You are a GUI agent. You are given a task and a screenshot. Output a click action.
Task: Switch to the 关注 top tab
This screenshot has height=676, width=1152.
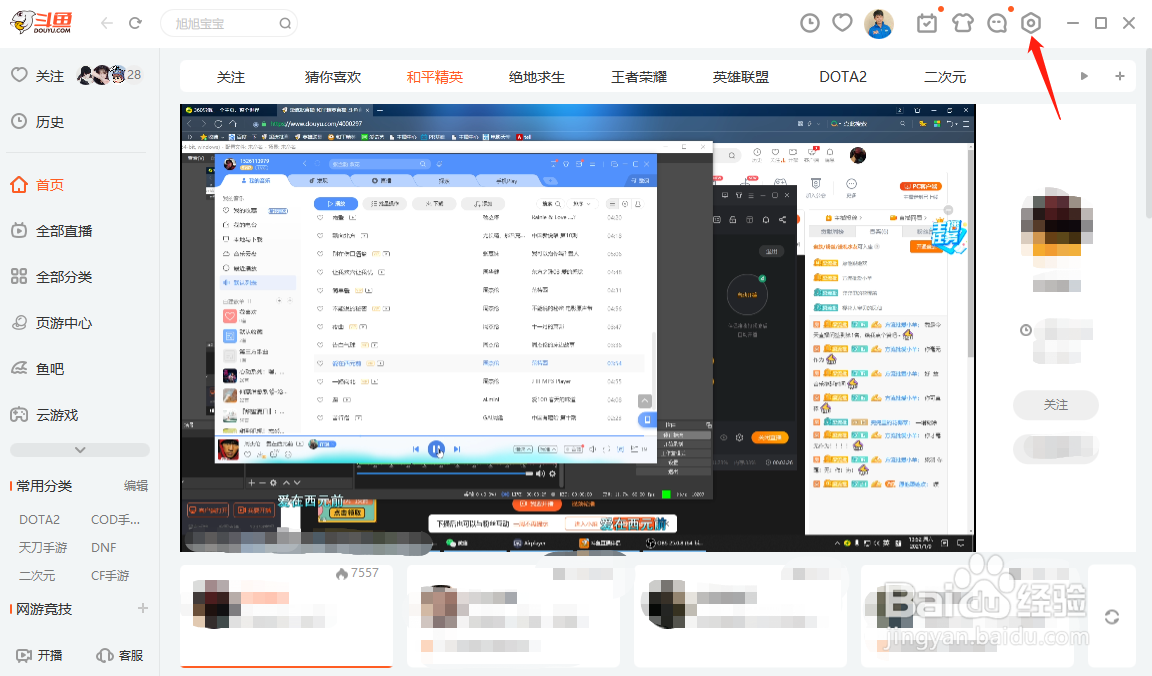click(231, 77)
